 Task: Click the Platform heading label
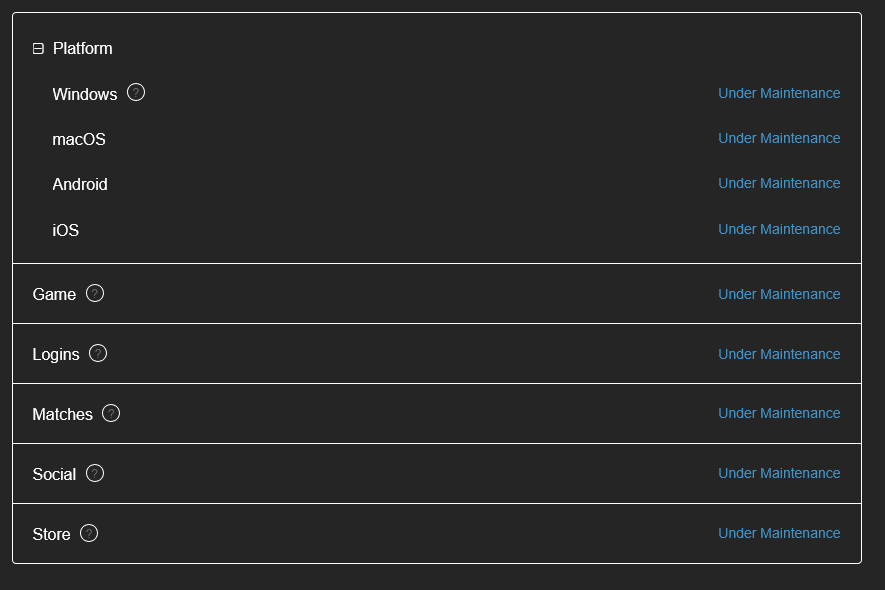click(82, 48)
